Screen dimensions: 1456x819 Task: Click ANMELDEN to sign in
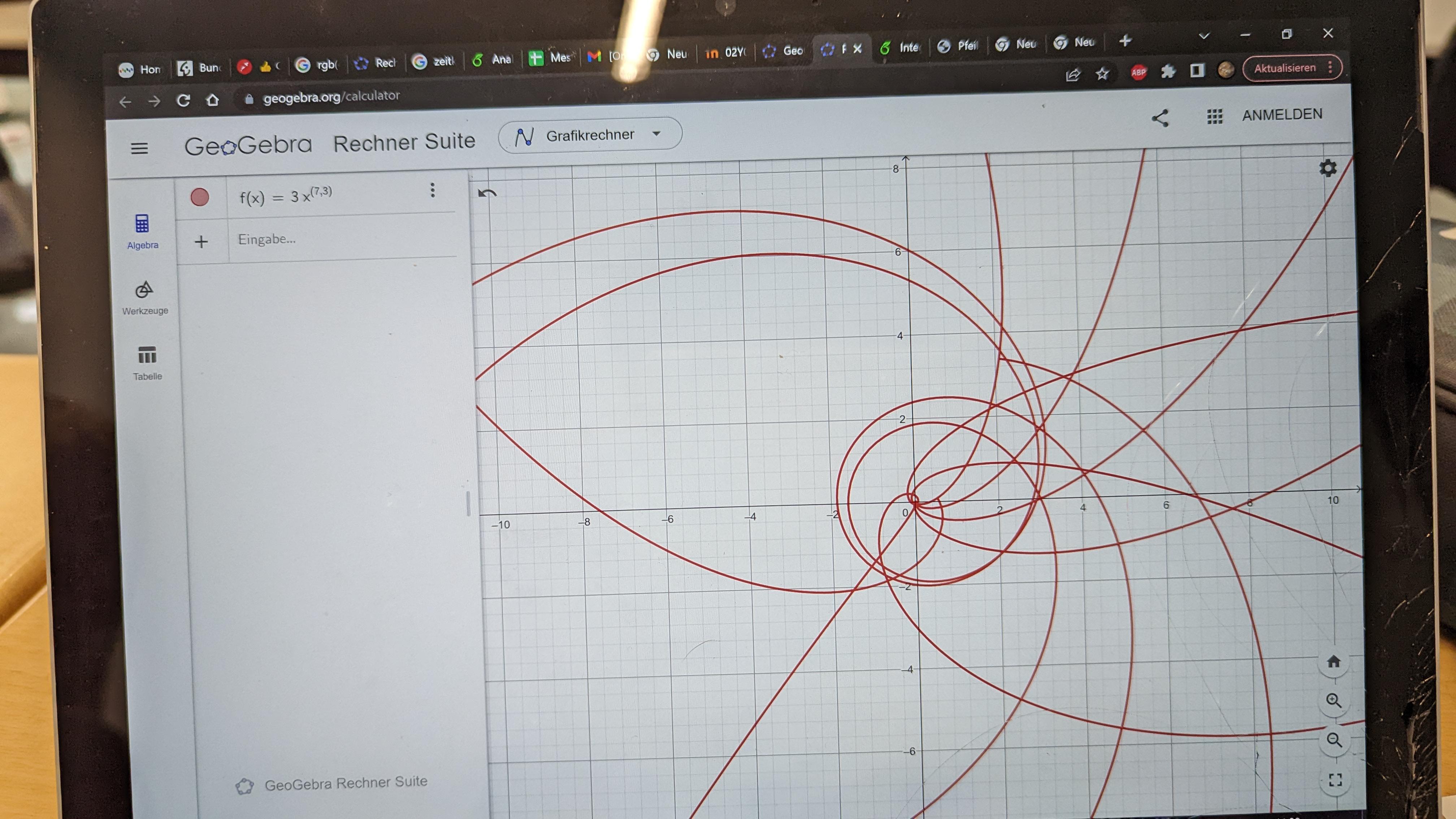coord(1282,115)
